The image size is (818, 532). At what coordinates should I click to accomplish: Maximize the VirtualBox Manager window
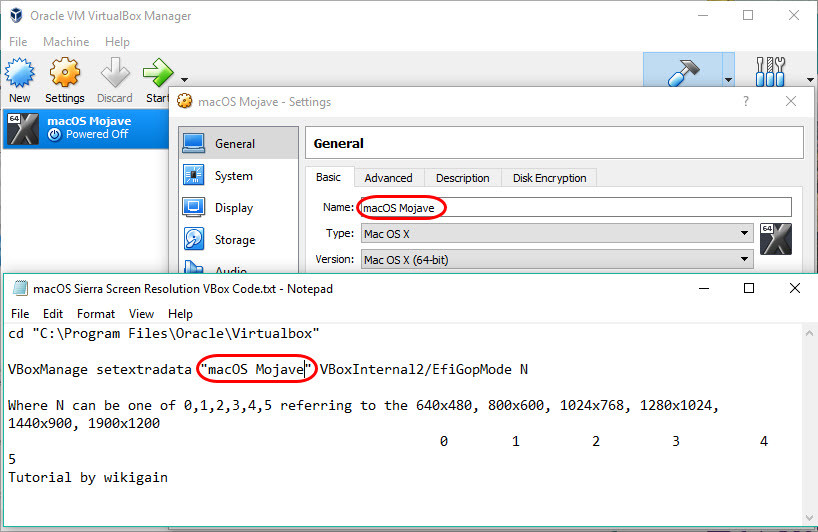pos(748,15)
